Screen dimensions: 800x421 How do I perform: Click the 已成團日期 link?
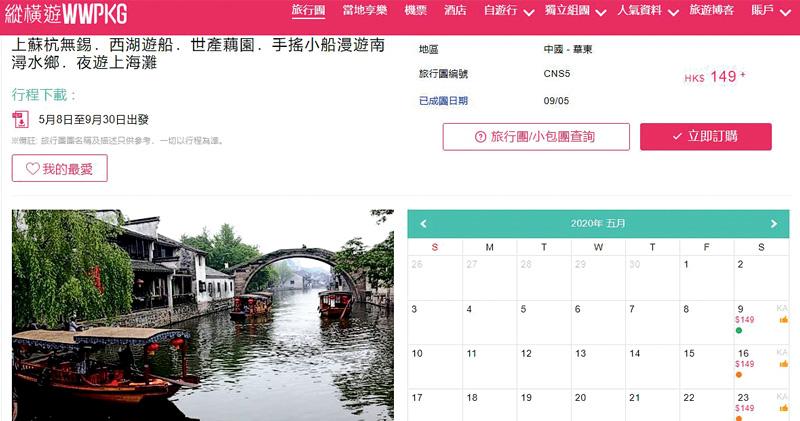point(443,101)
